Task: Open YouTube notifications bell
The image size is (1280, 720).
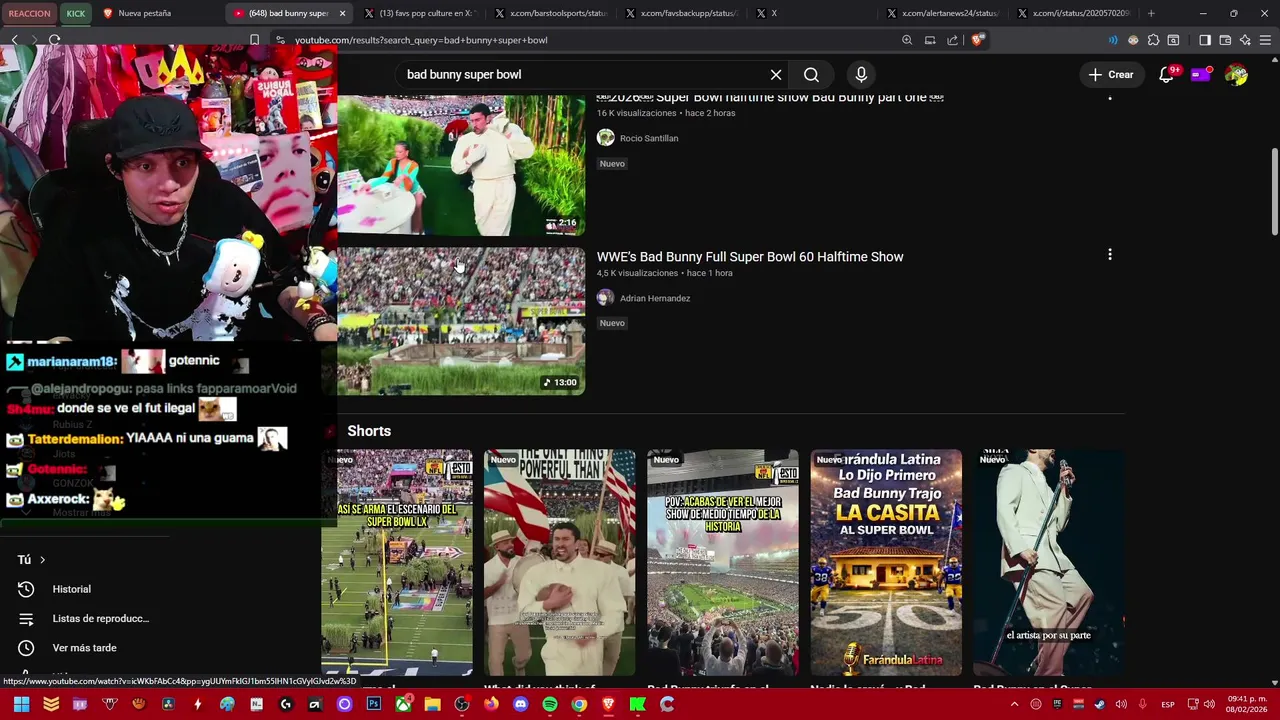Action: (x=1166, y=75)
